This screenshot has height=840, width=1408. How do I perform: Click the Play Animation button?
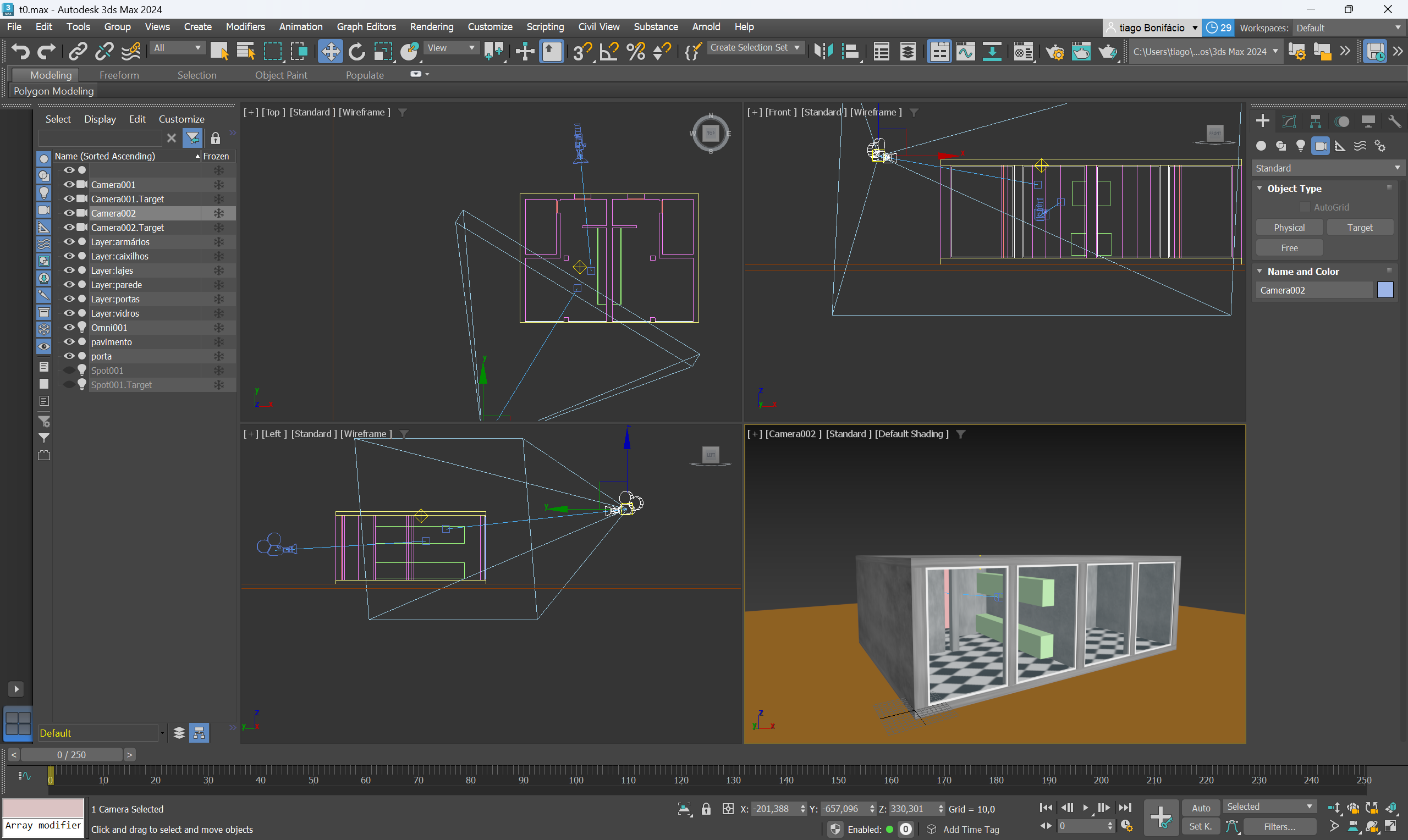[x=1085, y=808]
